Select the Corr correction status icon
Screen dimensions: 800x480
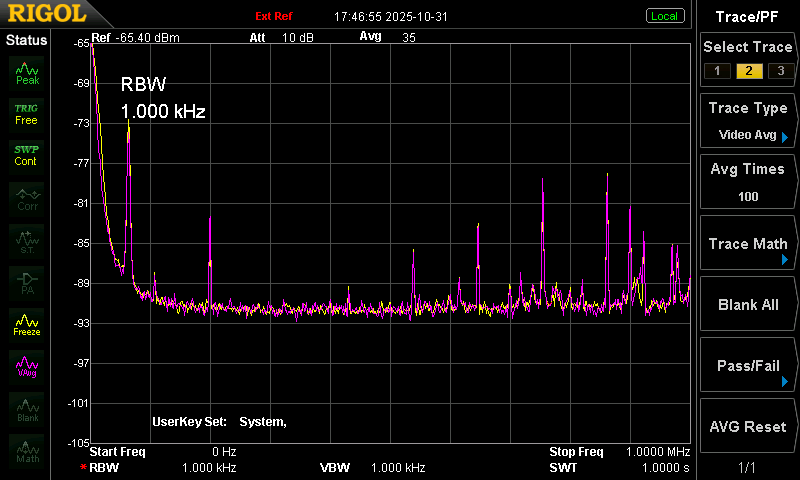coord(27,199)
